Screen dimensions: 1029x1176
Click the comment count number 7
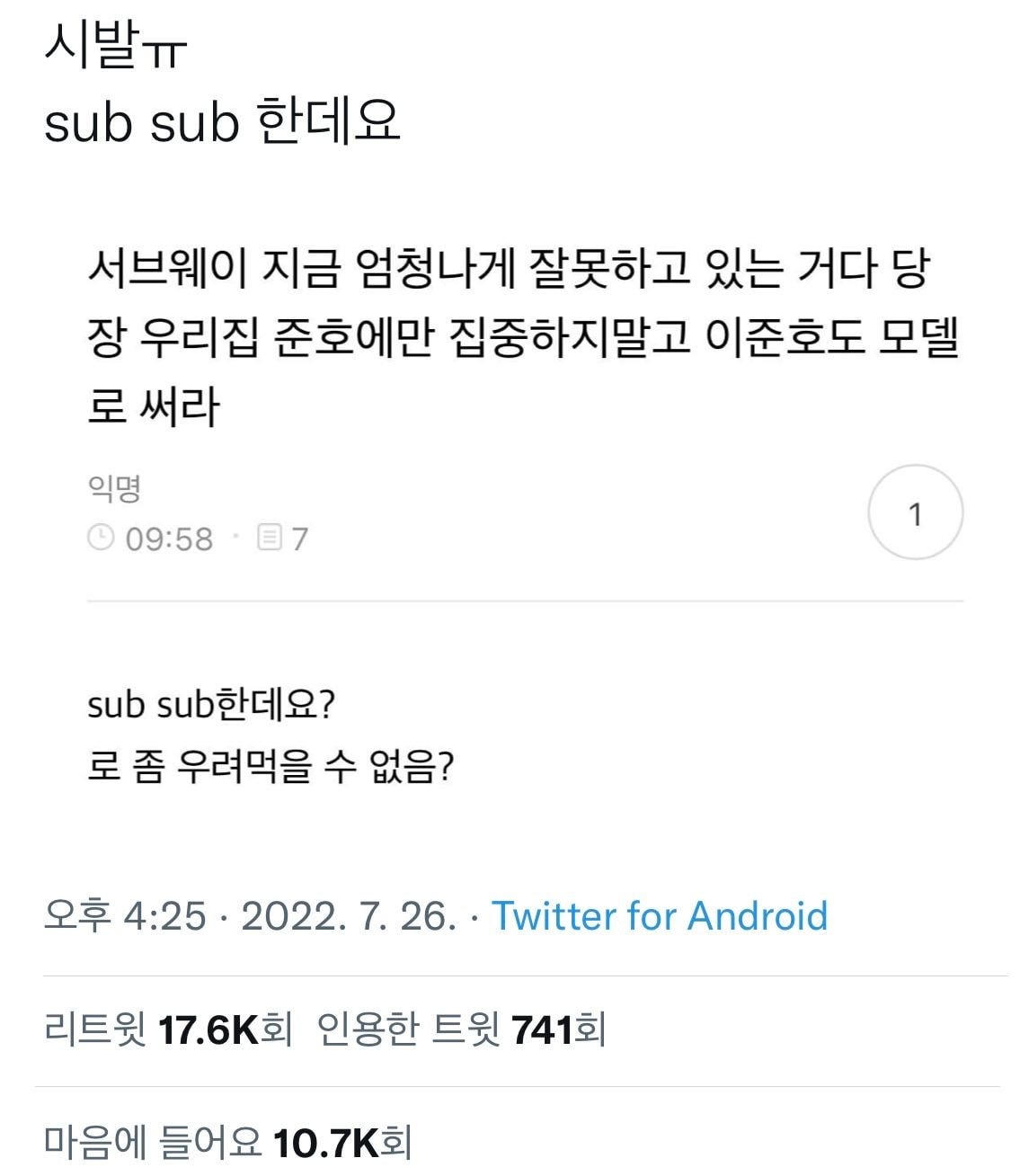(300, 539)
